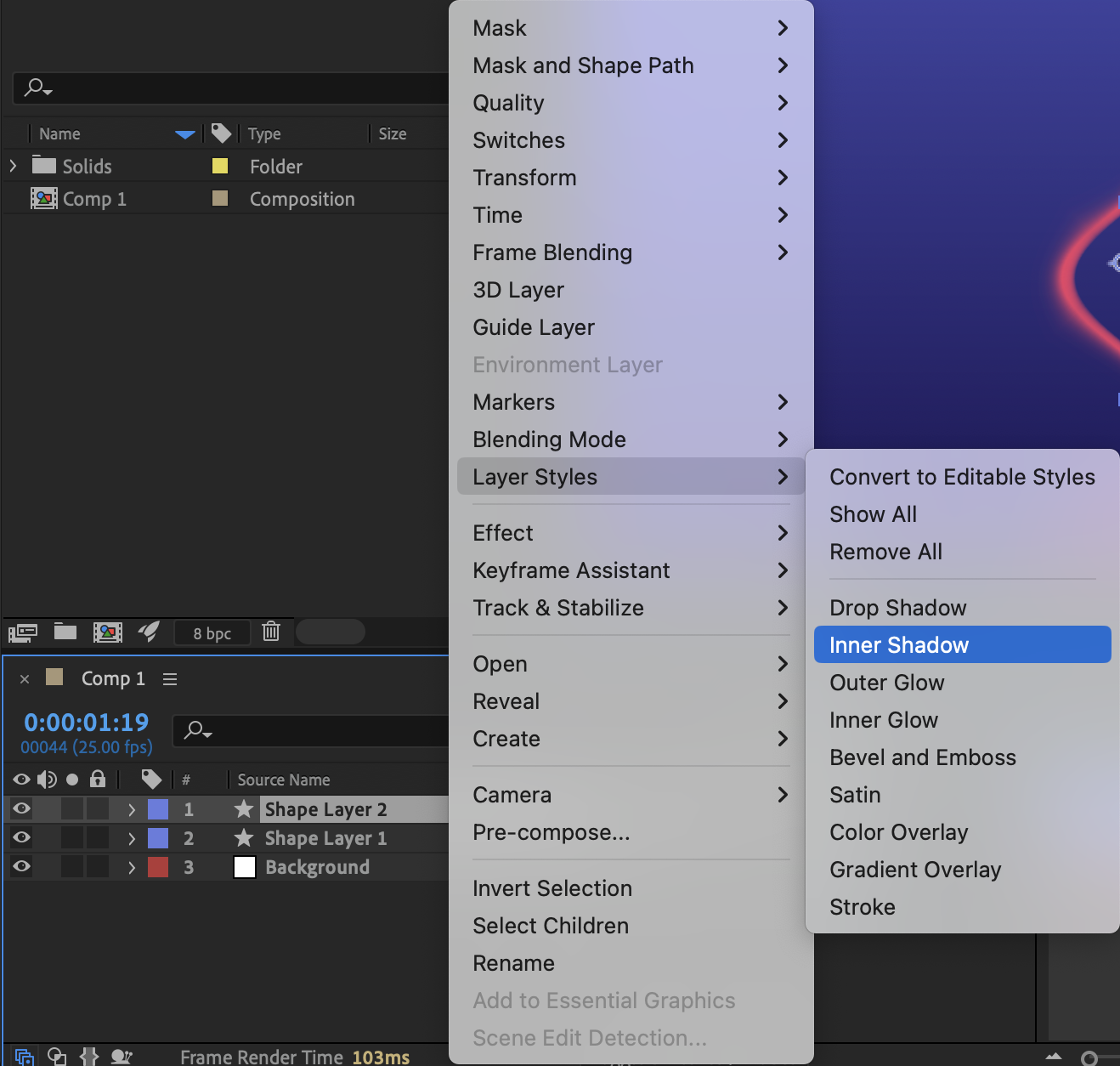Delete selected item with trash icon
This screenshot has height=1066, width=1120.
click(x=271, y=631)
